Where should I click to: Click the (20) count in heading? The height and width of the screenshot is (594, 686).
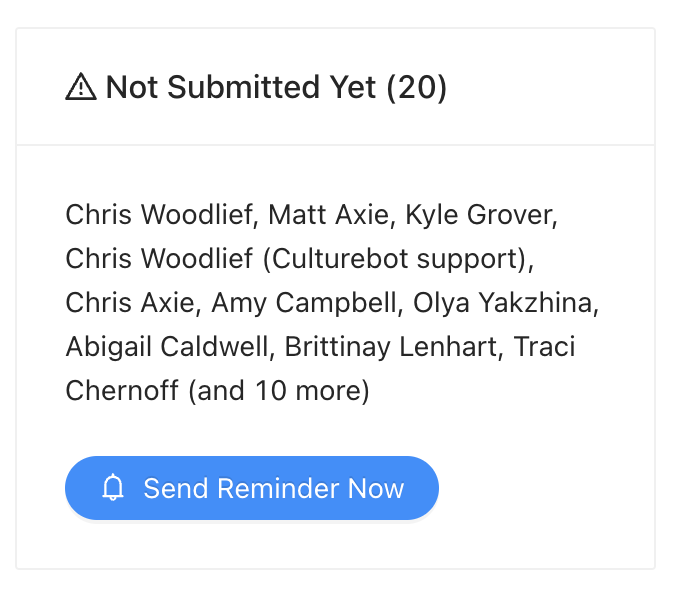tap(416, 88)
